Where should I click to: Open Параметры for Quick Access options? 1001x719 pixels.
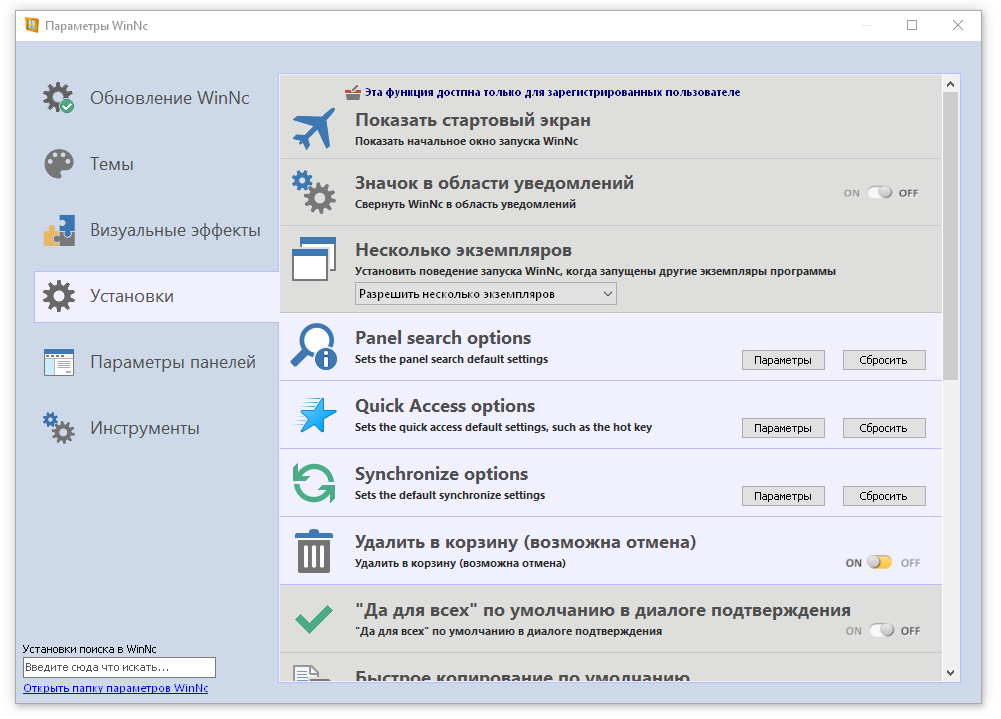783,428
